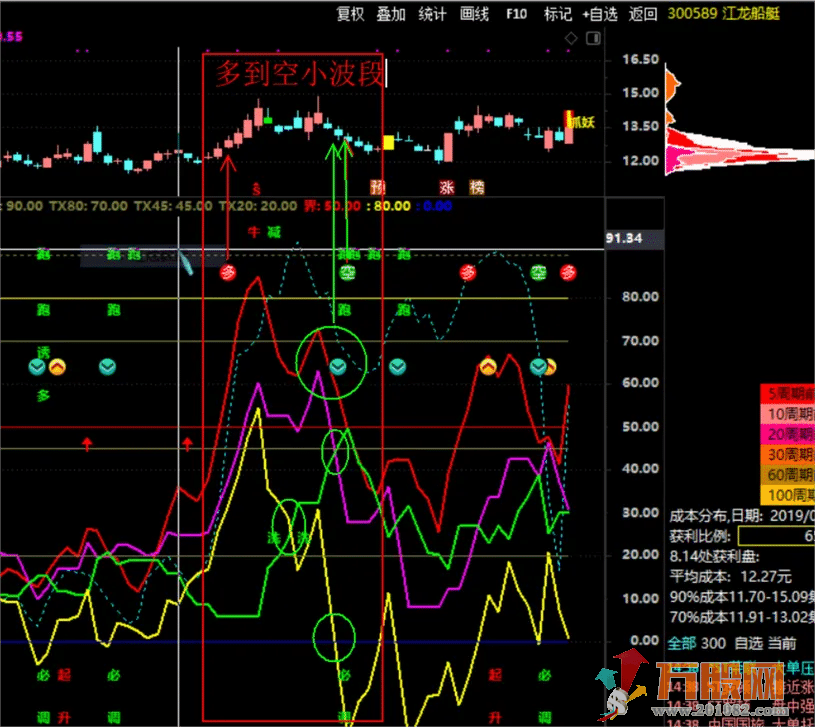The height and width of the screenshot is (727, 815).
Task: Click the 获利比例 progress bar
Action: pyautogui.click(x=777, y=536)
